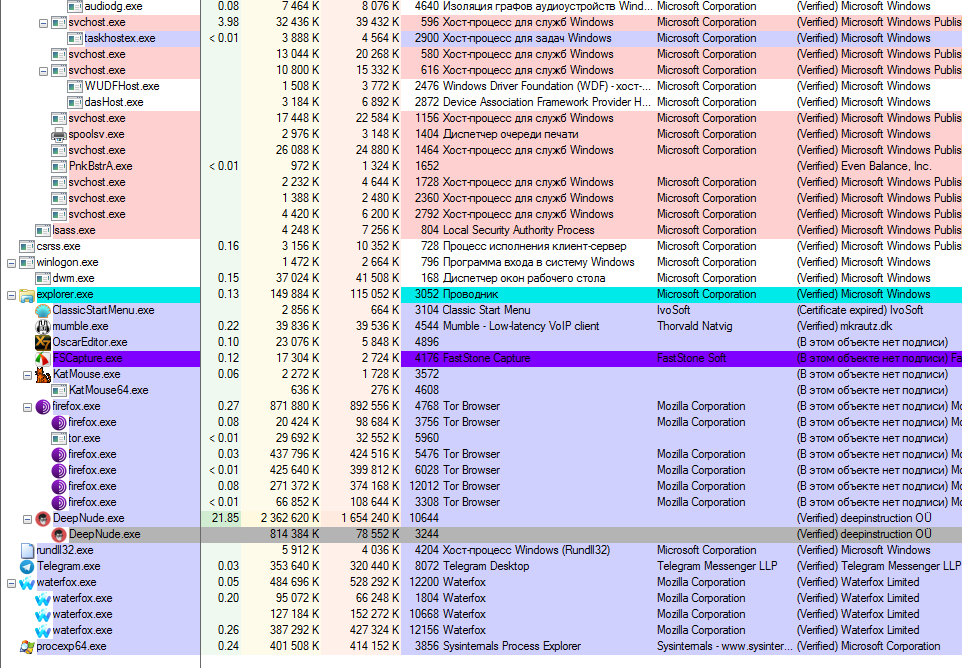Click 'Mumble - Low-latency VoIP client' description

[x=521, y=326]
